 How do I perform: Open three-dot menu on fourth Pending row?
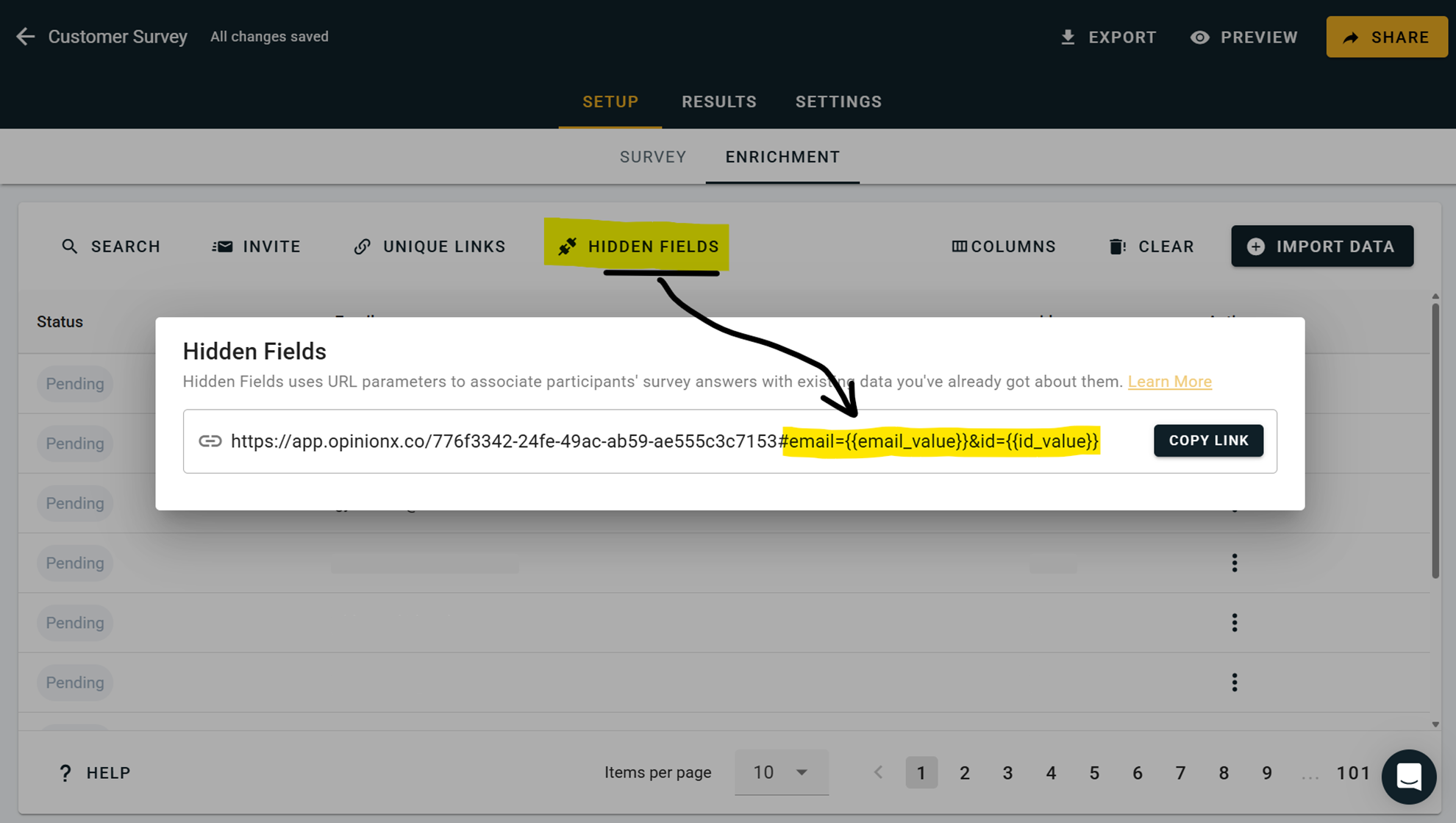pyautogui.click(x=1235, y=563)
